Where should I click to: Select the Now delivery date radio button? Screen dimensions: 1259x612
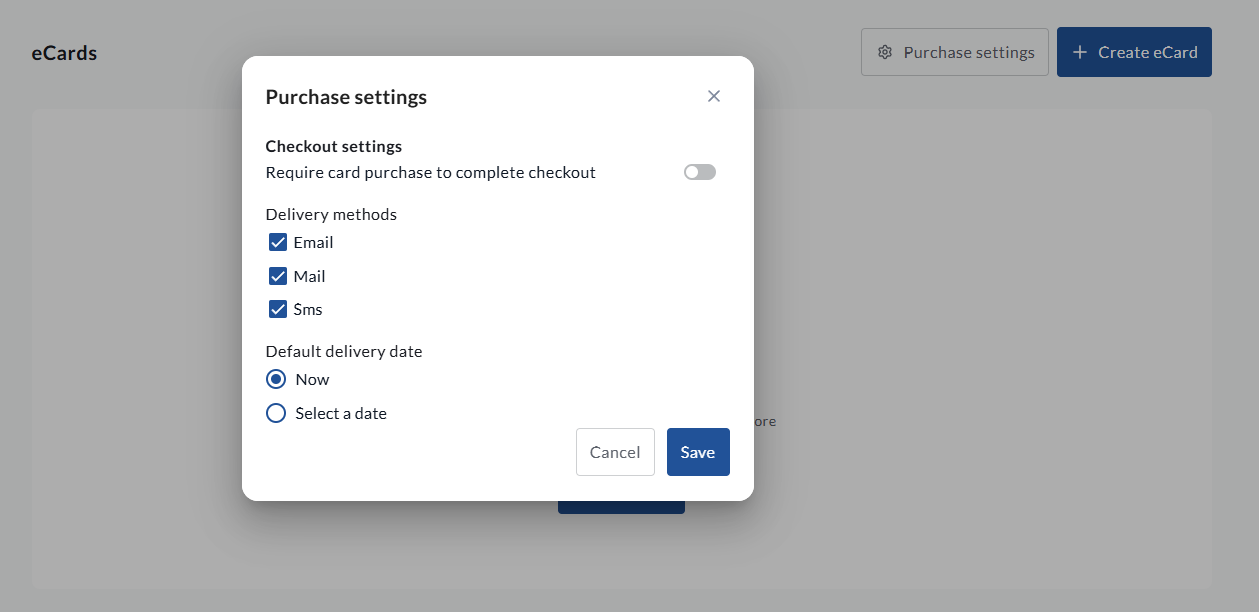point(276,379)
